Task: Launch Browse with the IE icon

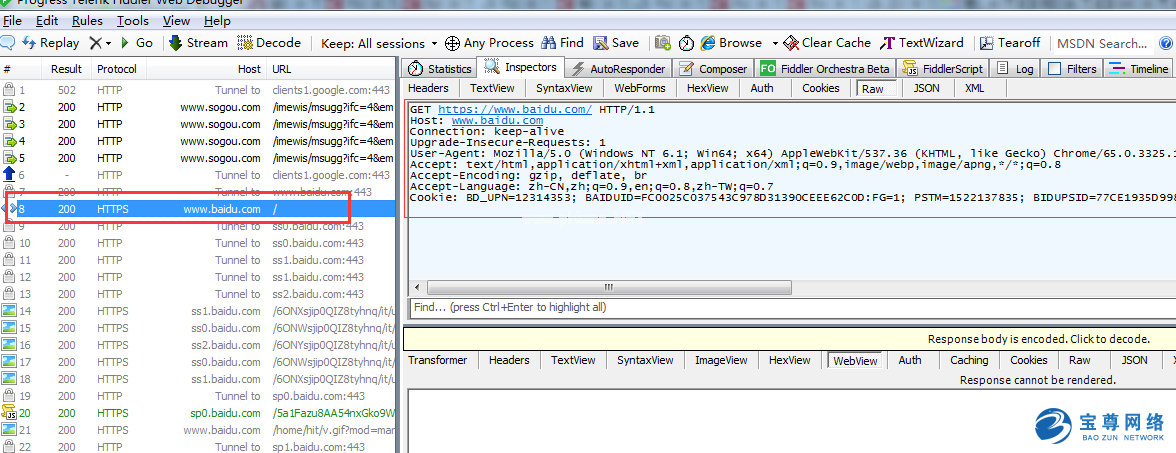Action: coord(731,43)
